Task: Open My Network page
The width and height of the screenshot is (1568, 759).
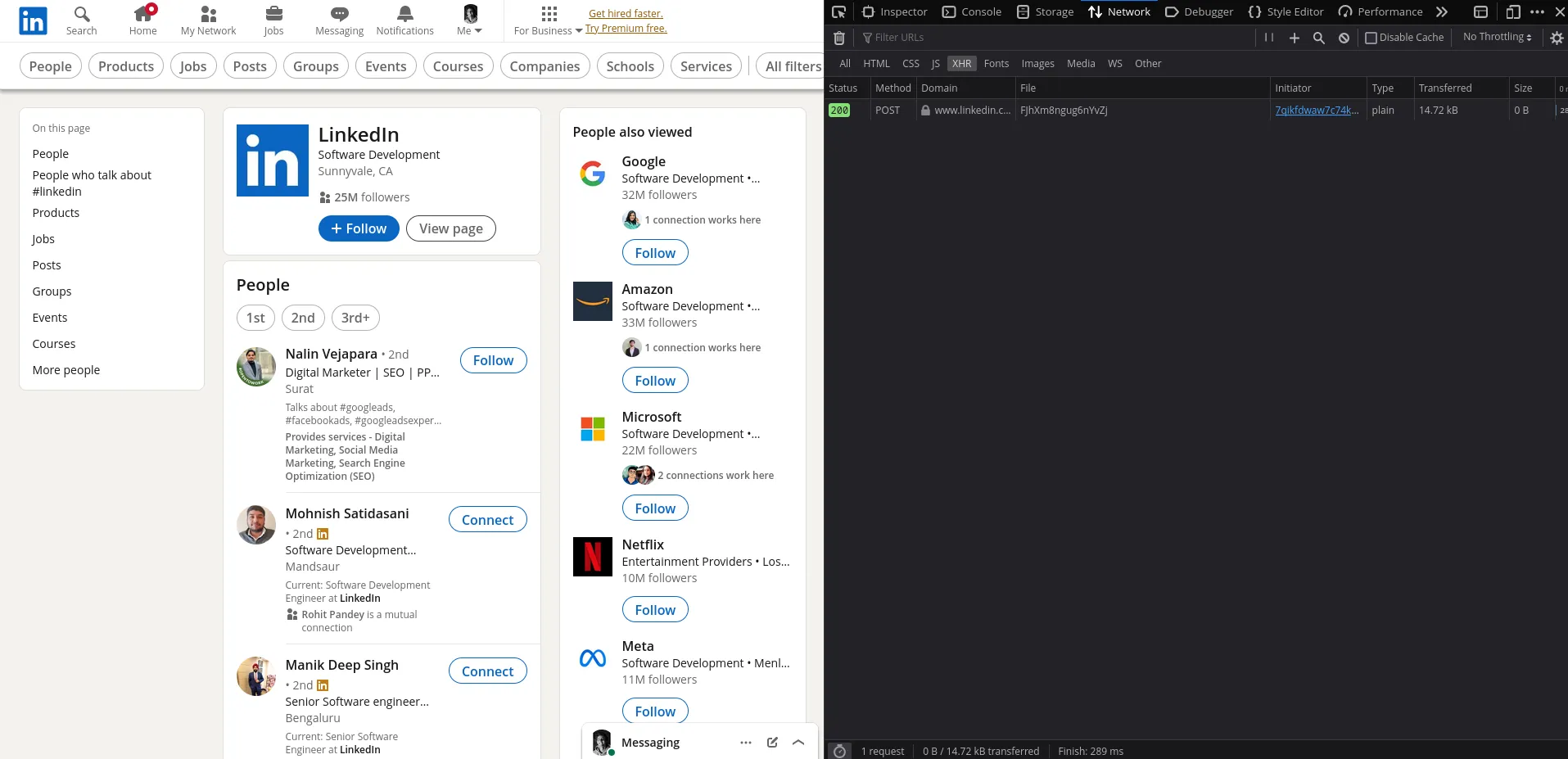Action: point(208,21)
